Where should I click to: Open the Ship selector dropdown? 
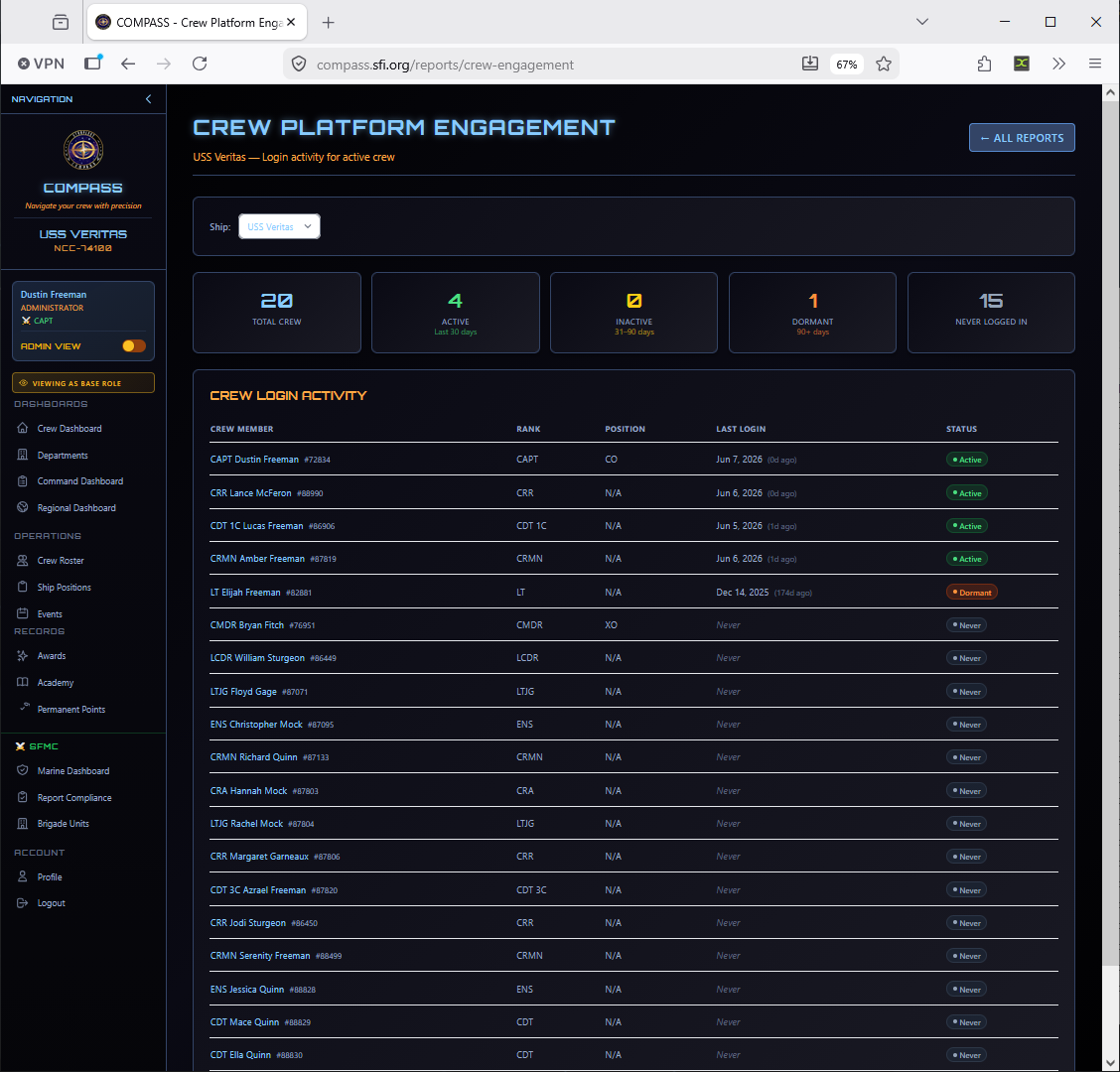pyautogui.click(x=279, y=226)
